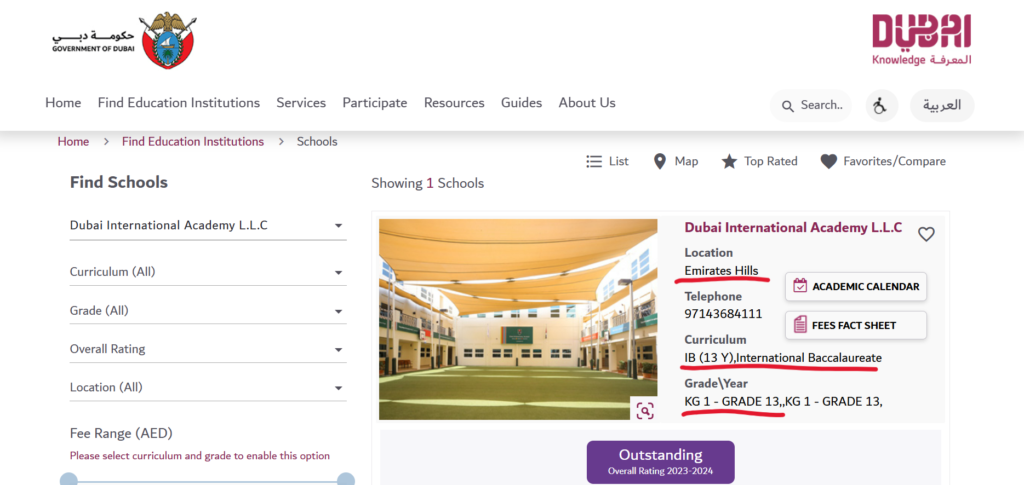Open the Guides menu
Screen dimensions: 1024x485
[x=521, y=102]
